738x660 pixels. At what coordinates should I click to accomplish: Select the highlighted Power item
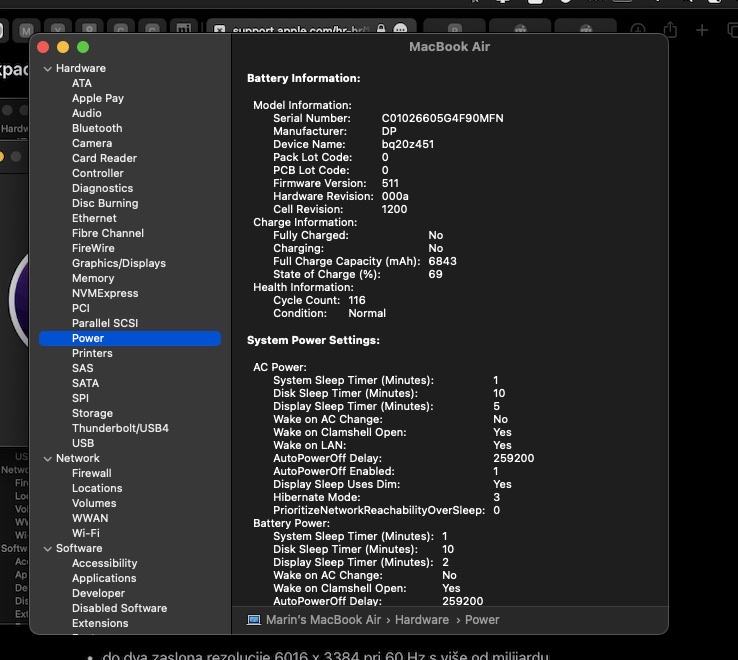(88, 338)
